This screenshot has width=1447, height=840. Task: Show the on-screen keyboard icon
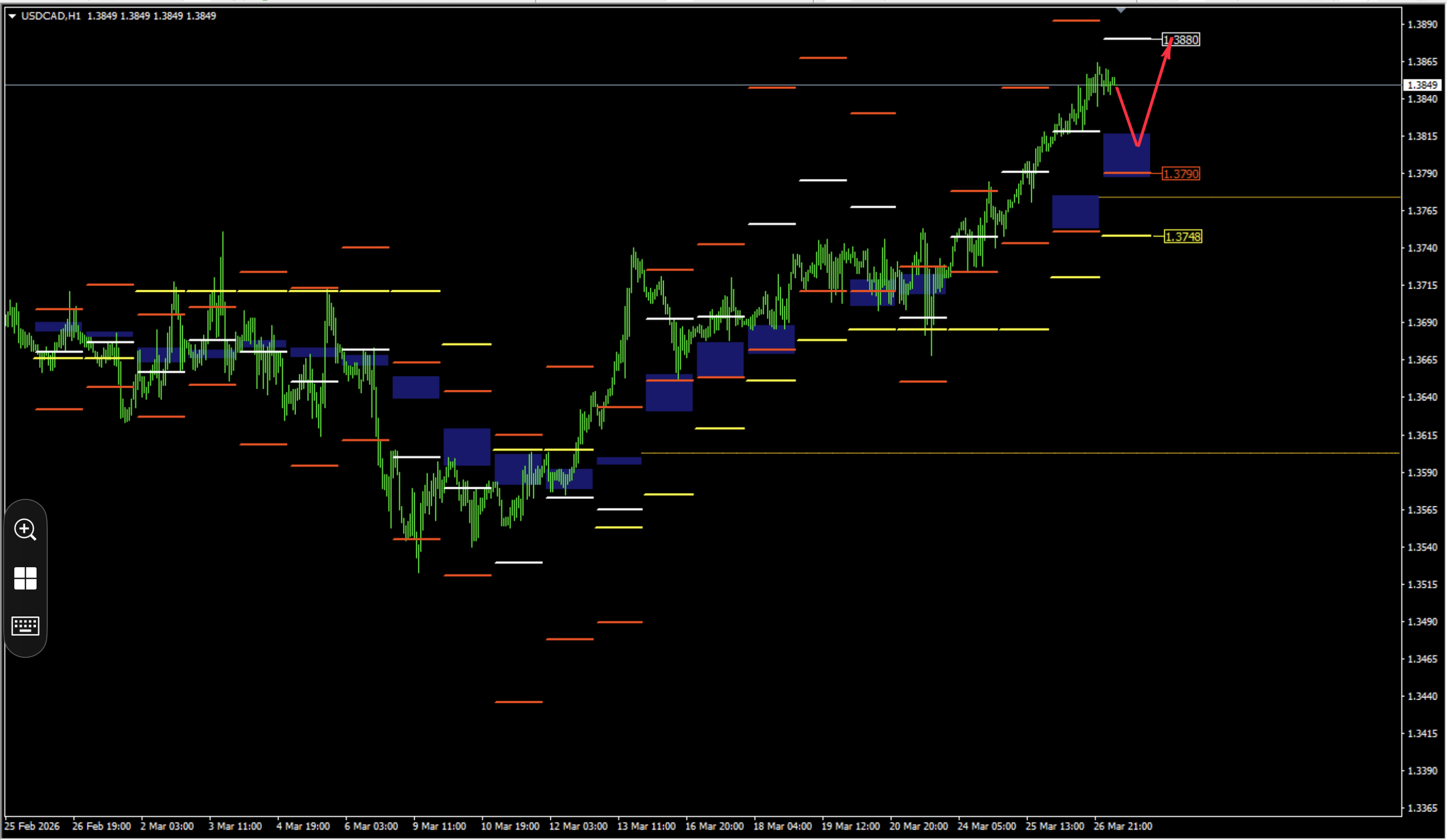click(x=25, y=626)
